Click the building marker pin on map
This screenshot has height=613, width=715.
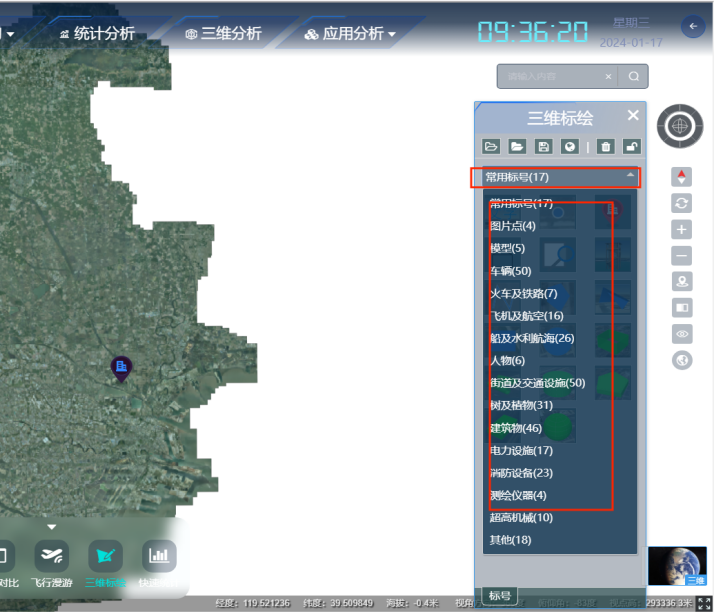(x=121, y=369)
